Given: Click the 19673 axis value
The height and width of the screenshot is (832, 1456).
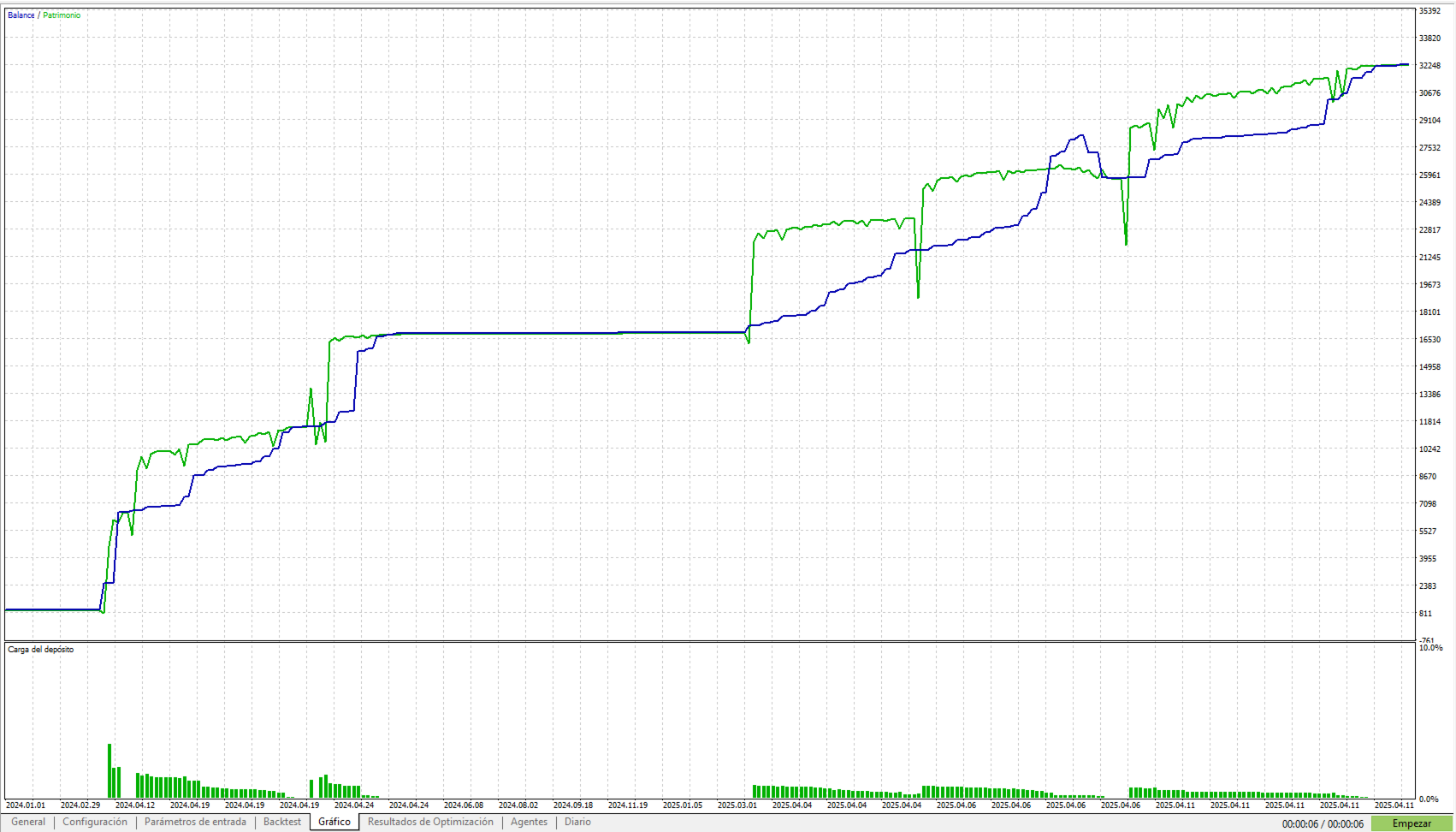Looking at the screenshot, I should tap(1429, 285).
